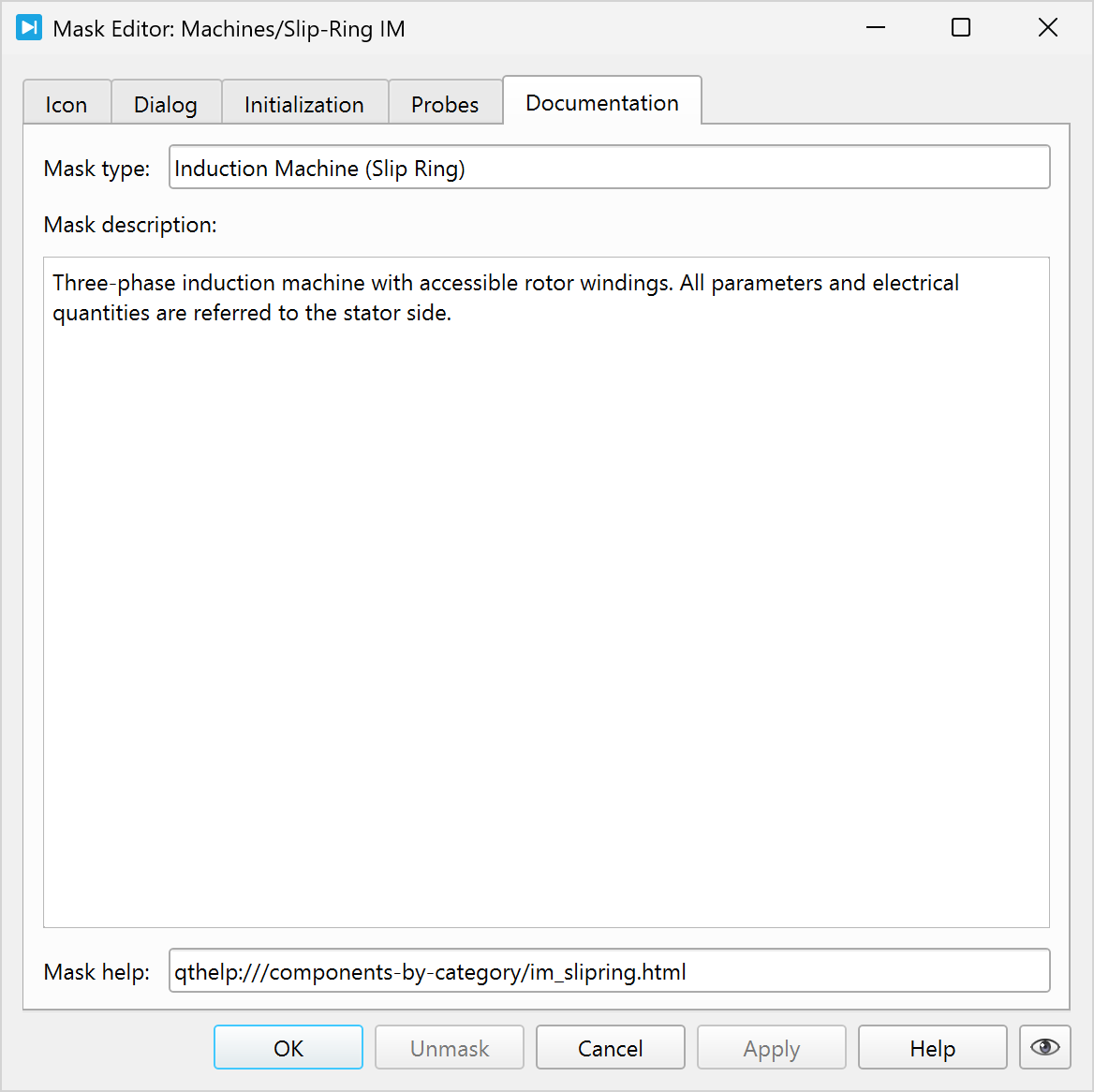Screen dimensions: 1094x1092
Task: Discard changes with the Cancel button
Action: pos(611,1048)
